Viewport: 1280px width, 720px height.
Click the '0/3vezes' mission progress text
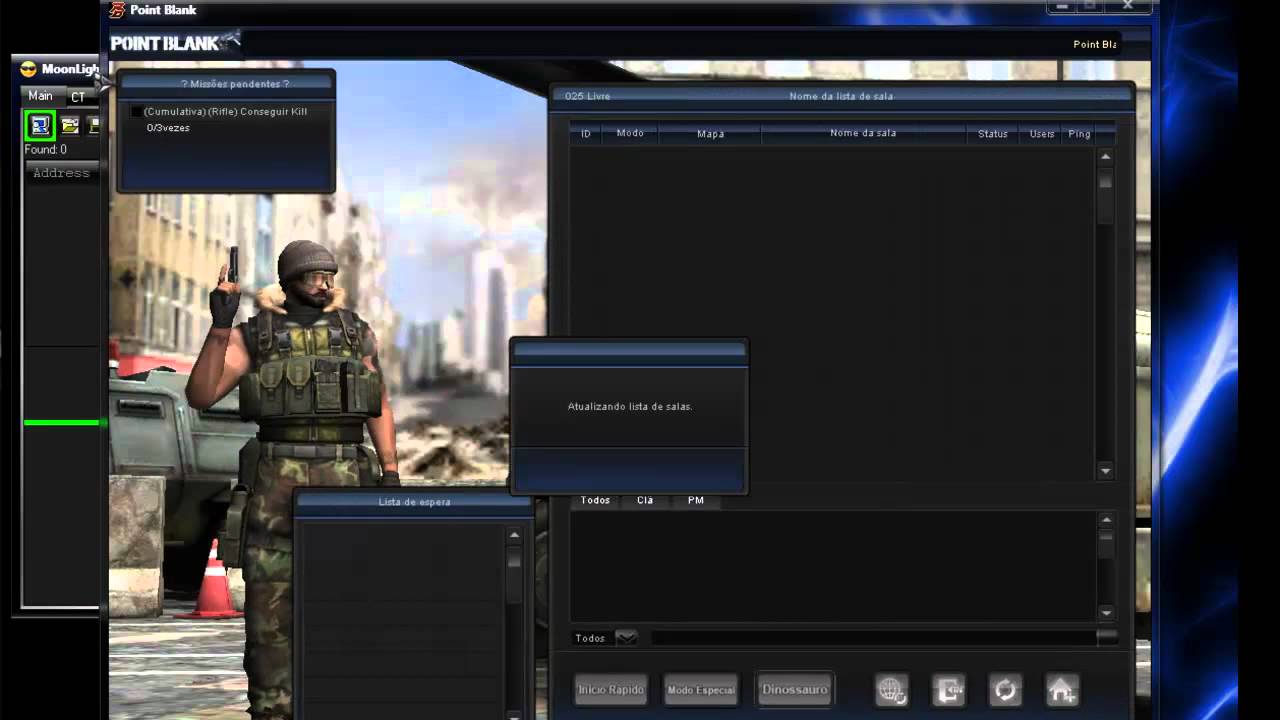tap(168, 128)
